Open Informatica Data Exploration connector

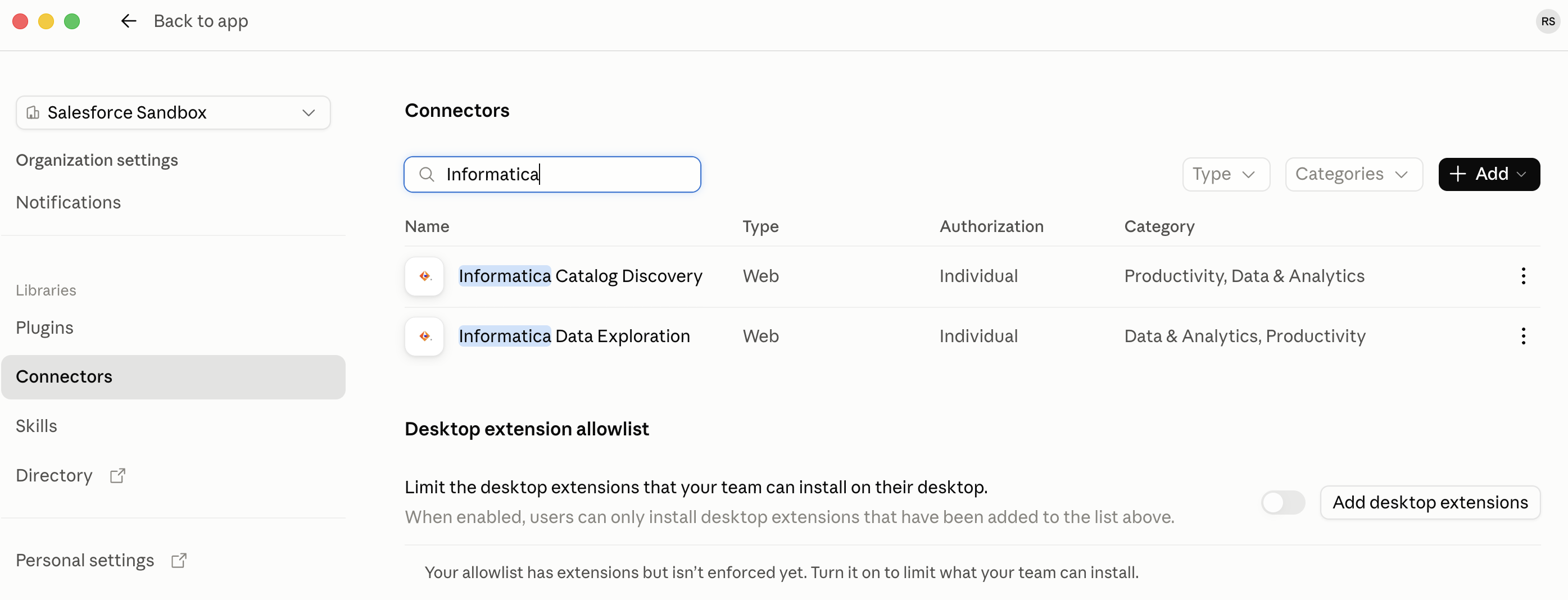(574, 337)
